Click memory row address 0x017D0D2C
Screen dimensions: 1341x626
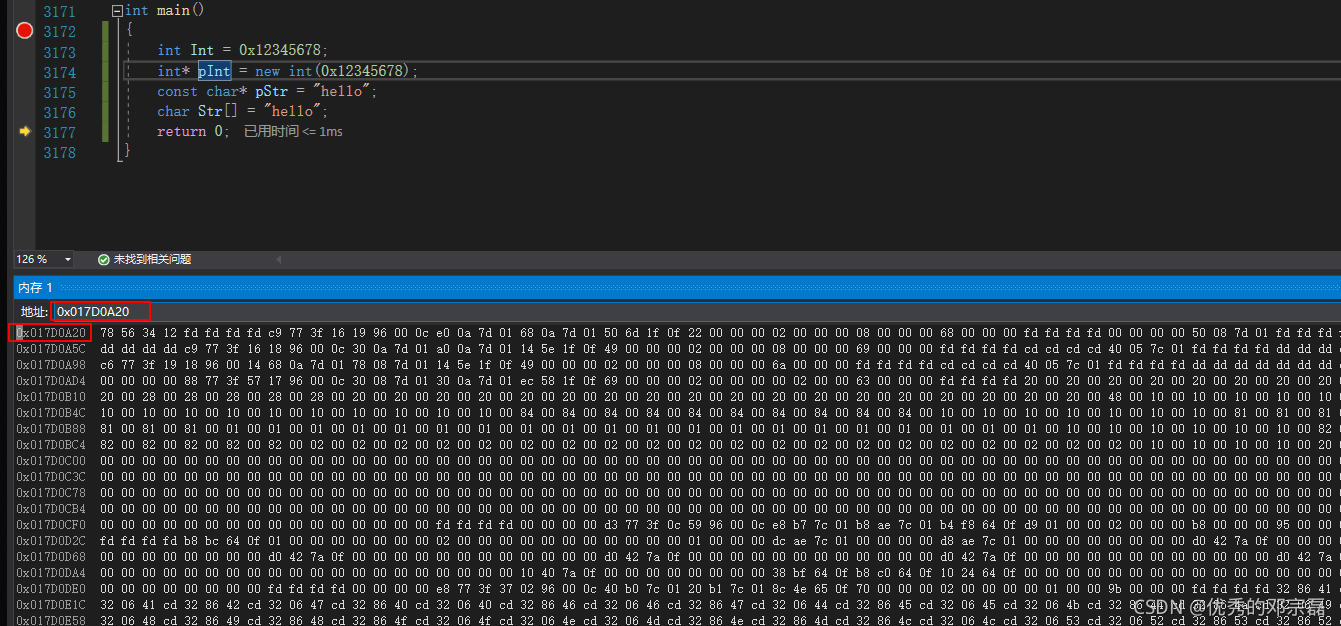[50, 540]
